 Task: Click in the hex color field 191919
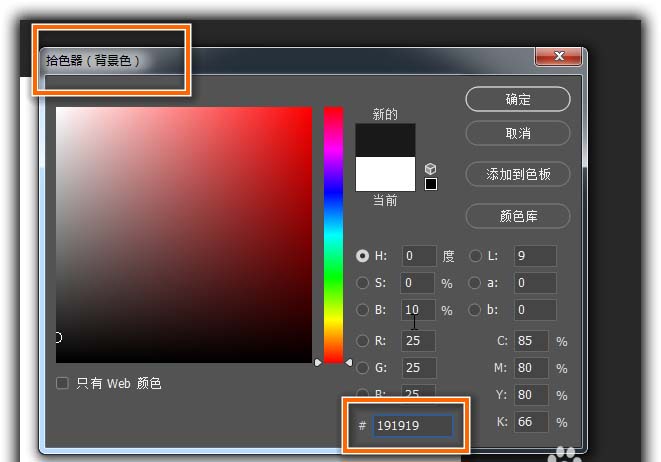click(x=412, y=425)
